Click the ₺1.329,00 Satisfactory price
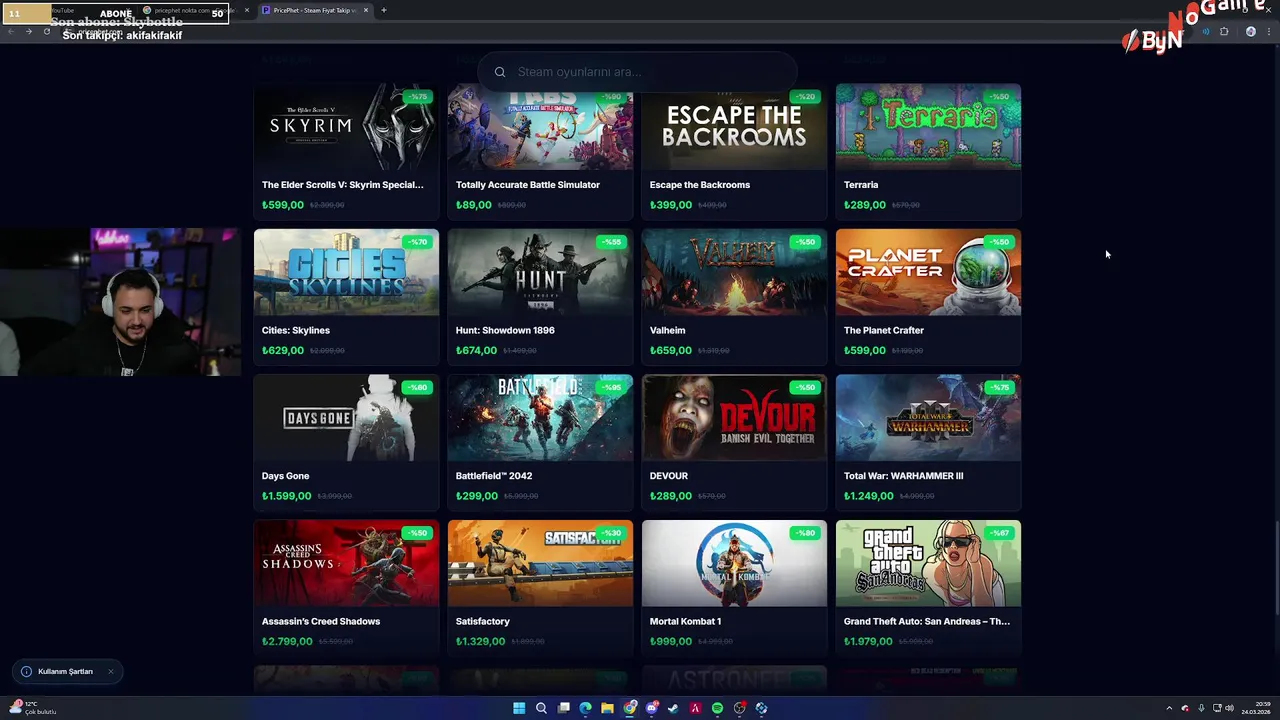 [x=481, y=642]
